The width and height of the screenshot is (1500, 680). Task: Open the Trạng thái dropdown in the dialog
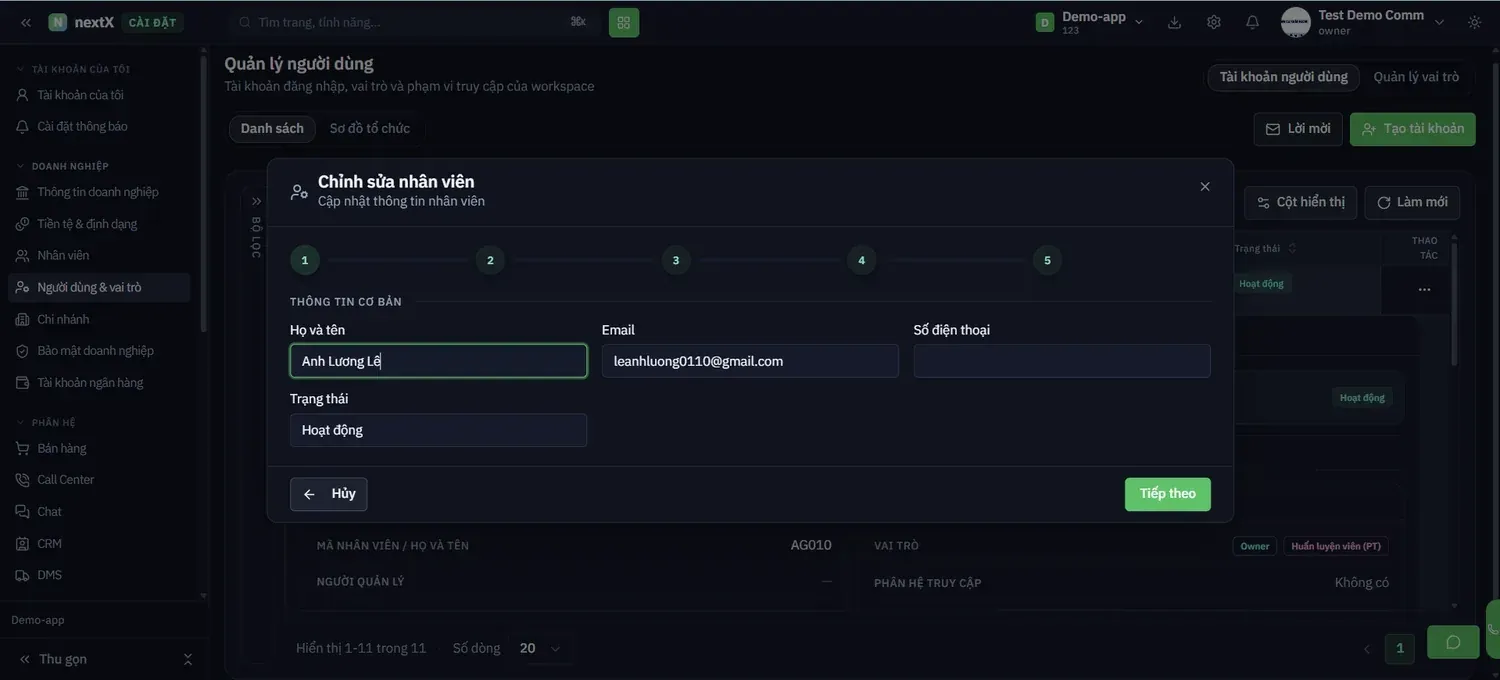pos(438,430)
